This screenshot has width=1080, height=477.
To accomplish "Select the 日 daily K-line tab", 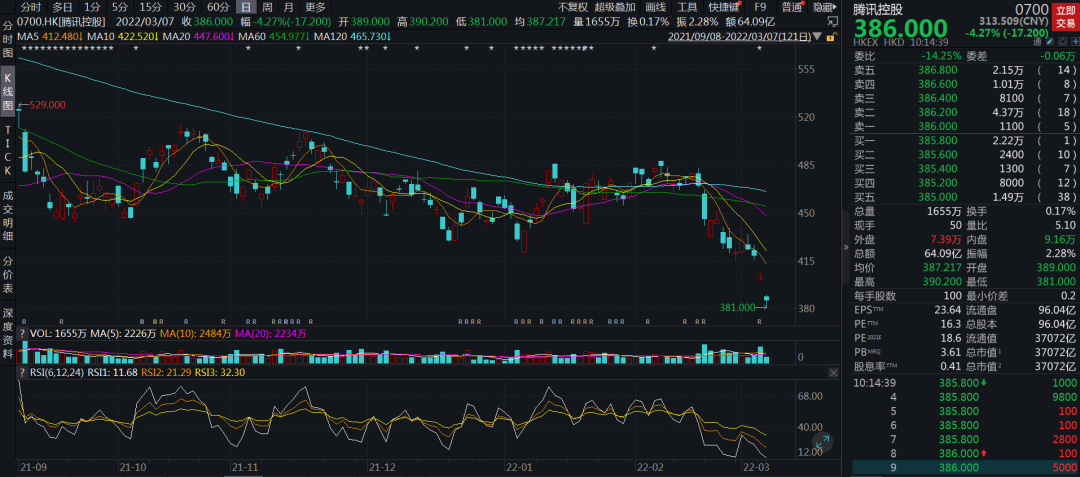I will click(245, 7).
